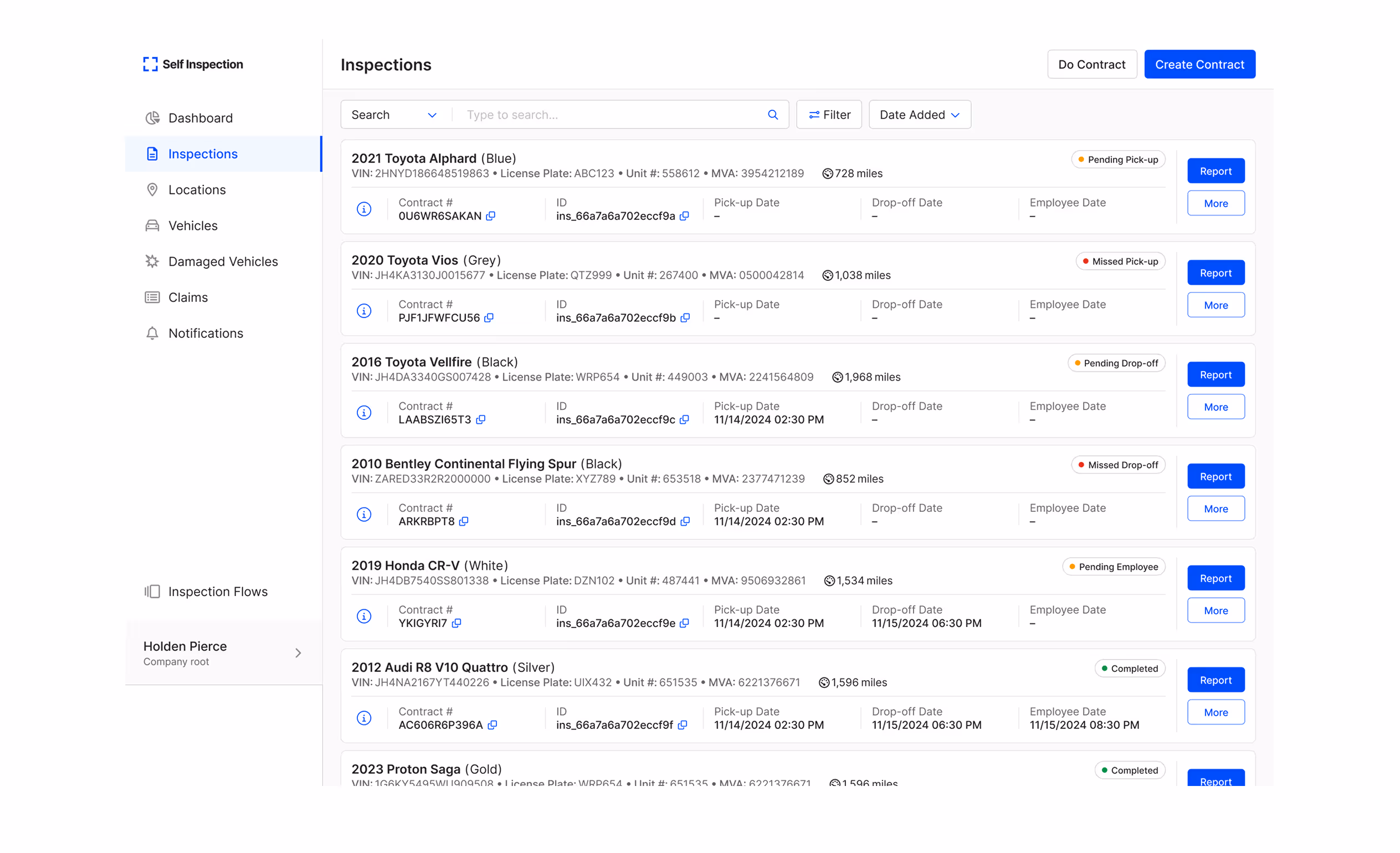Screen dimensions: 1400x853
Task: Copy contract number 0U6WR6SAKAN
Action: point(491,216)
